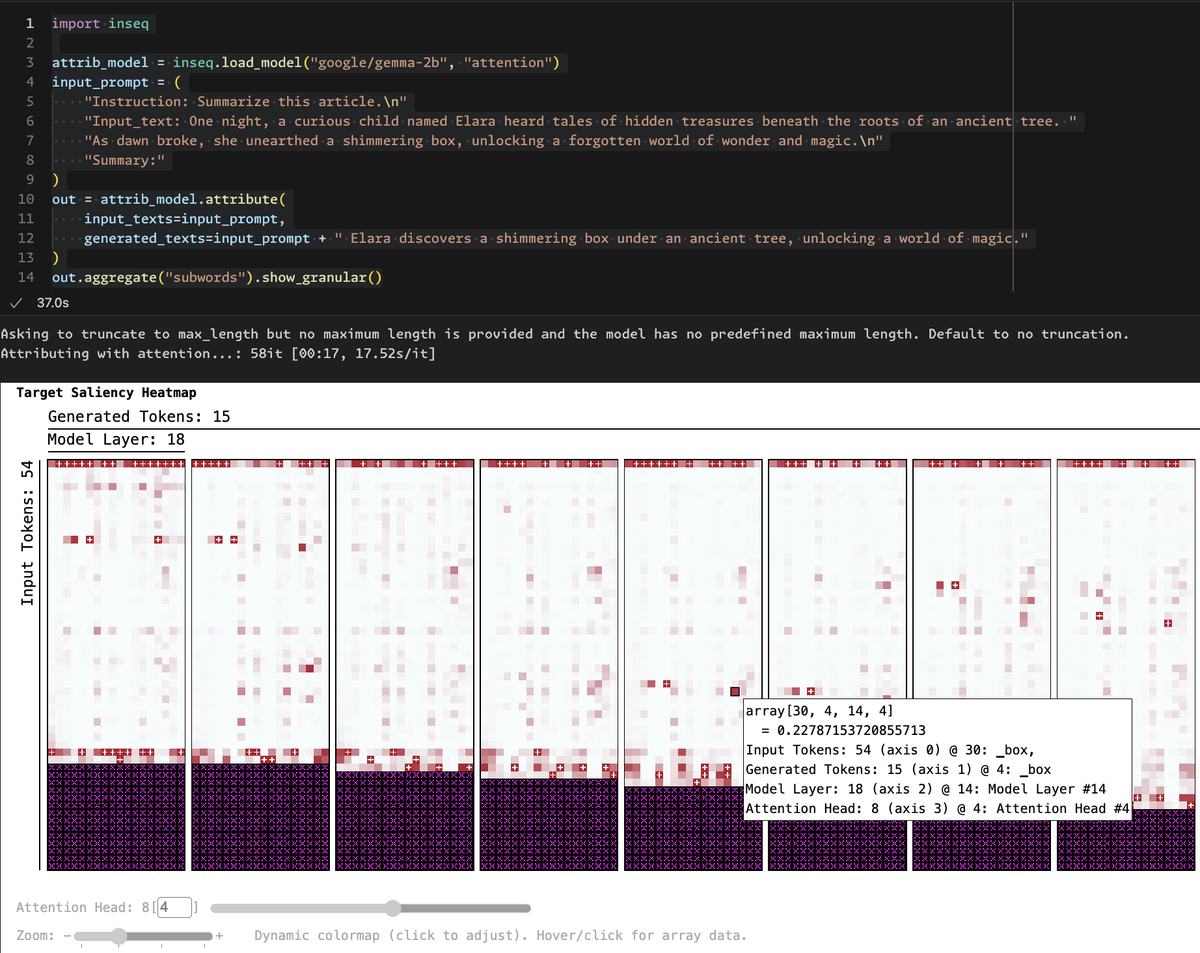Click the array value tooltip box

(937, 760)
